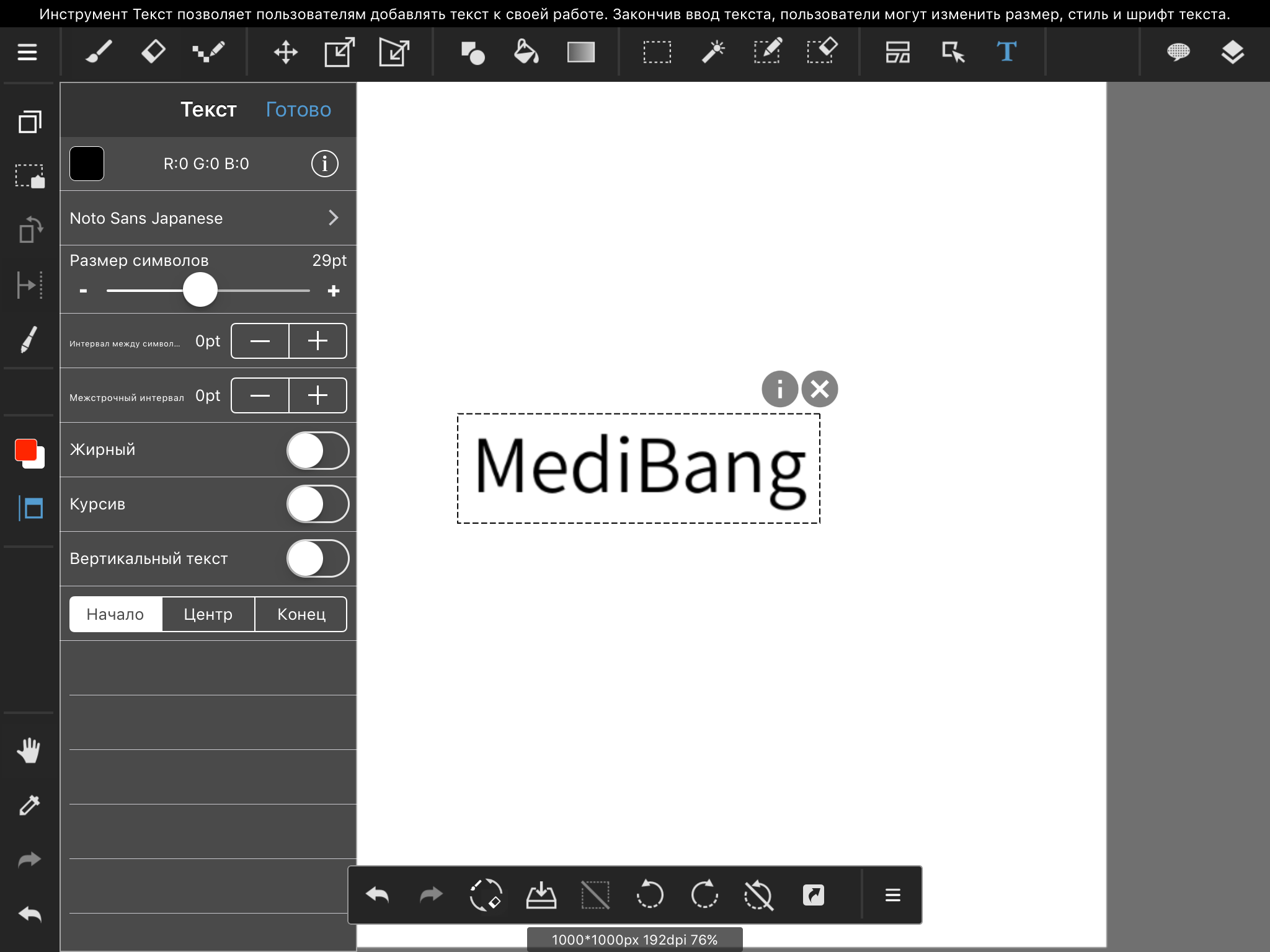
Task: Open the speech bubble material icon
Action: point(1178,52)
